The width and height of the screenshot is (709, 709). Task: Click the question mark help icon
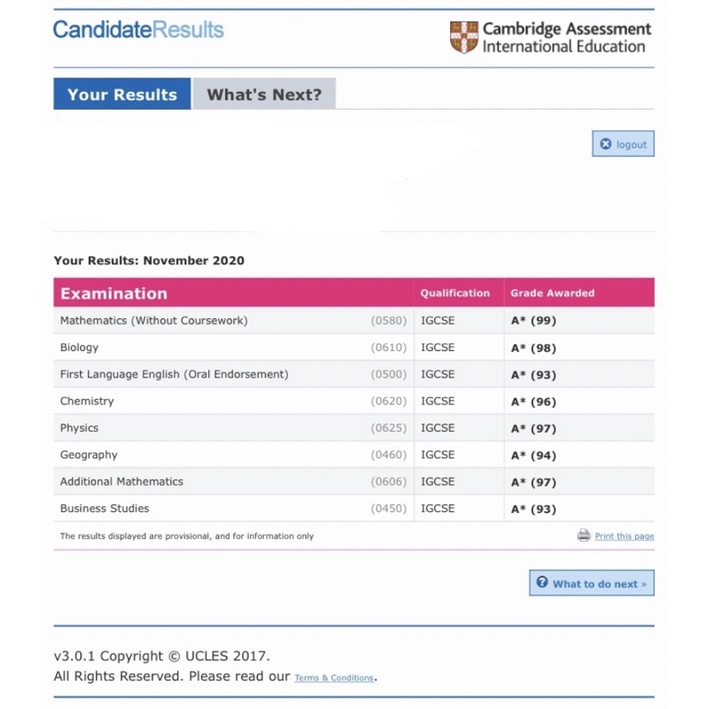click(x=542, y=582)
